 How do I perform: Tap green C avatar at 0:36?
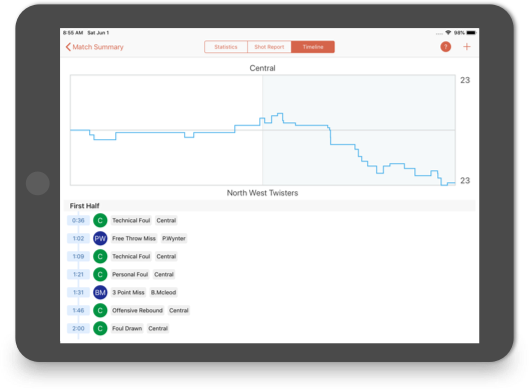tap(100, 221)
